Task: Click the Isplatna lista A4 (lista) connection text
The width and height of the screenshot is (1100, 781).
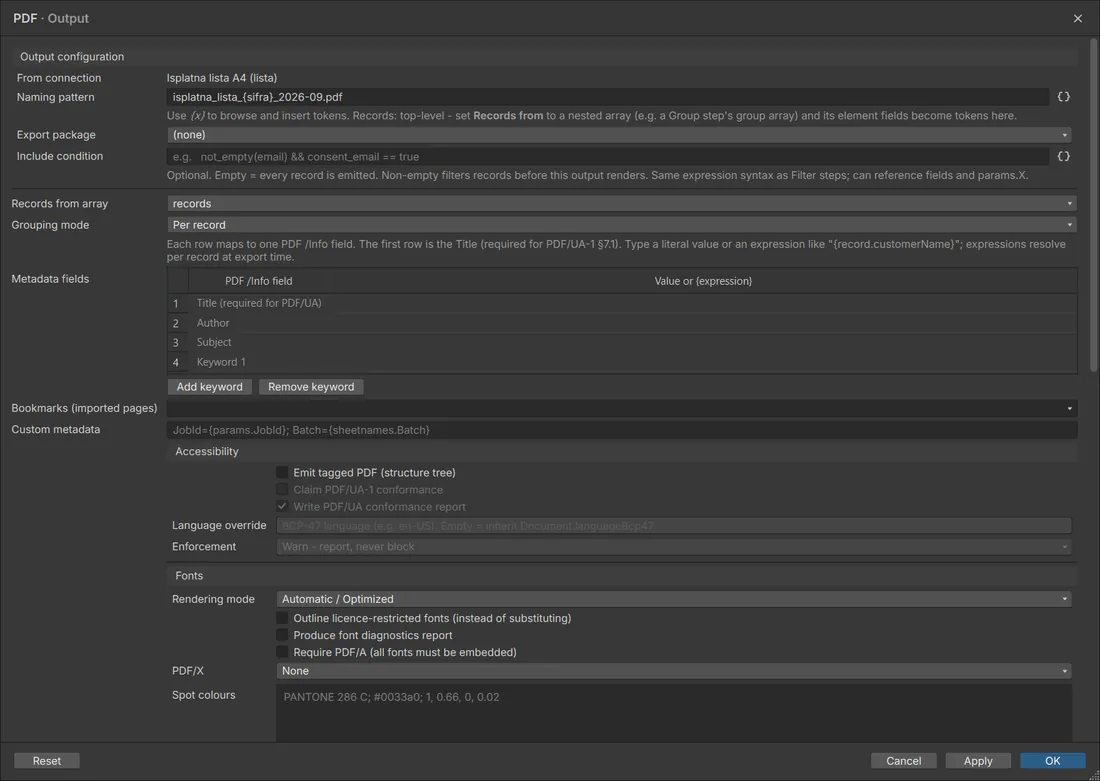Action: pyautogui.click(x=222, y=78)
